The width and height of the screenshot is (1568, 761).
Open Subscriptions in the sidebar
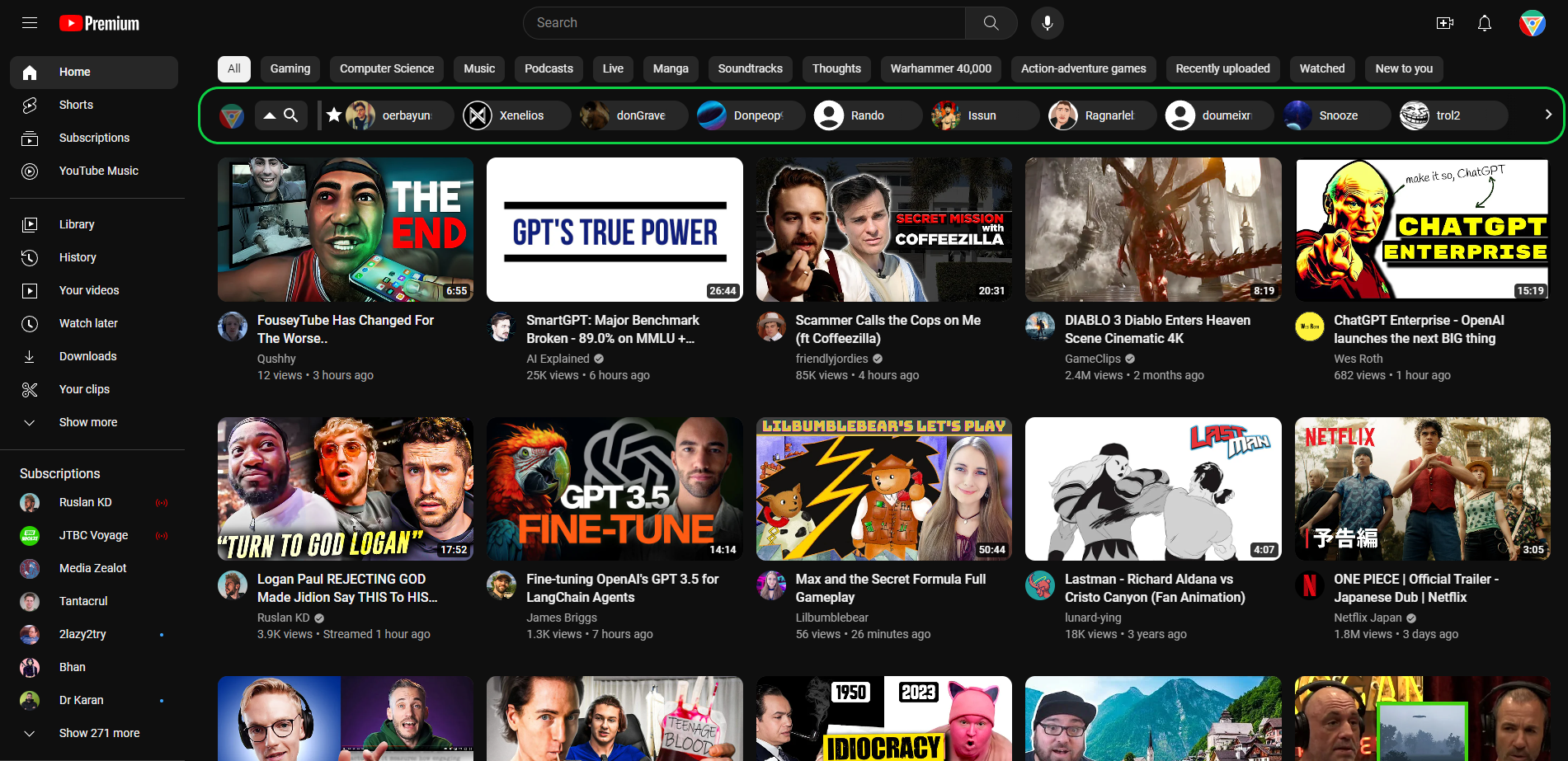coord(94,138)
